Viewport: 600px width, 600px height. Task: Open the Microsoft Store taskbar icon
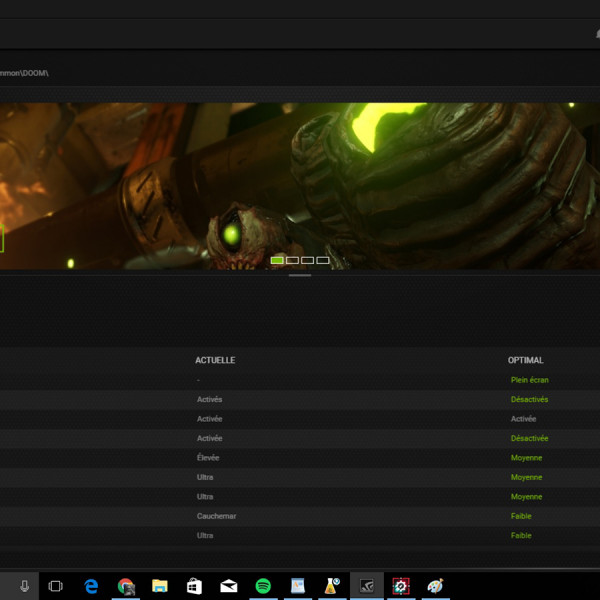click(x=194, y=586)
